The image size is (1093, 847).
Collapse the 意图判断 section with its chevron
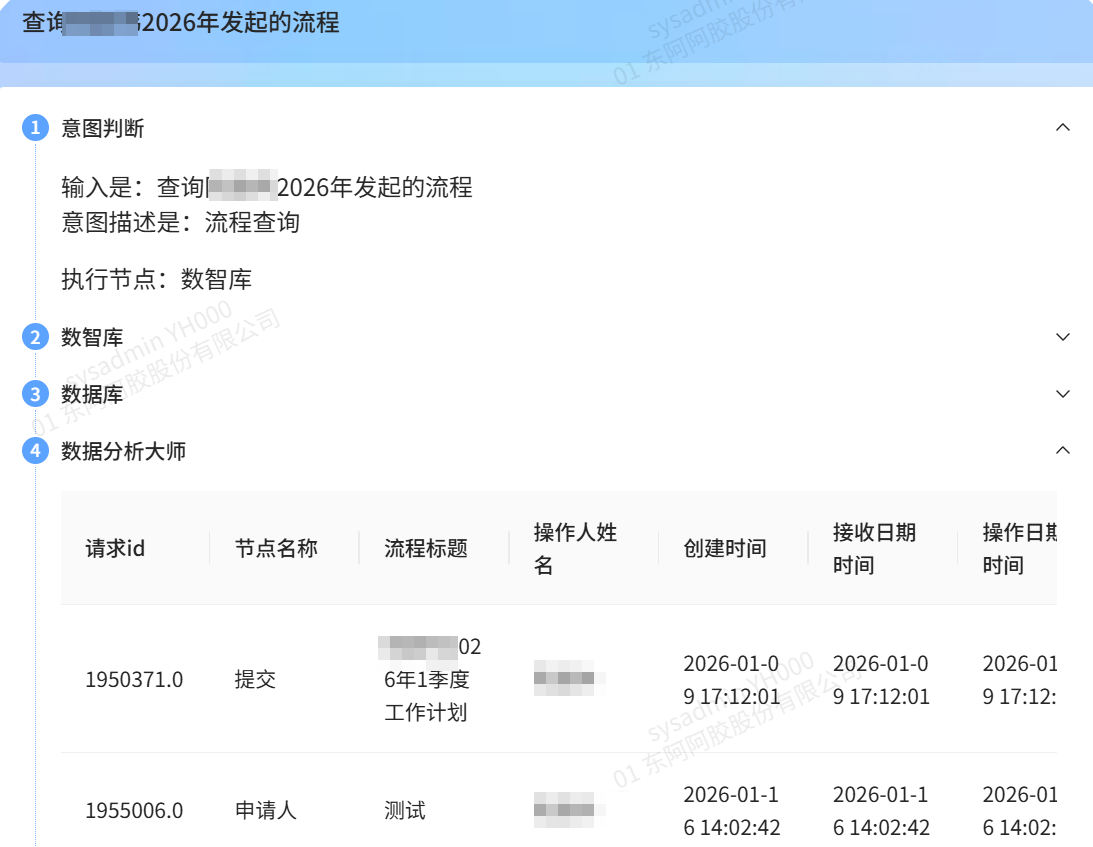pos(1062,128)
